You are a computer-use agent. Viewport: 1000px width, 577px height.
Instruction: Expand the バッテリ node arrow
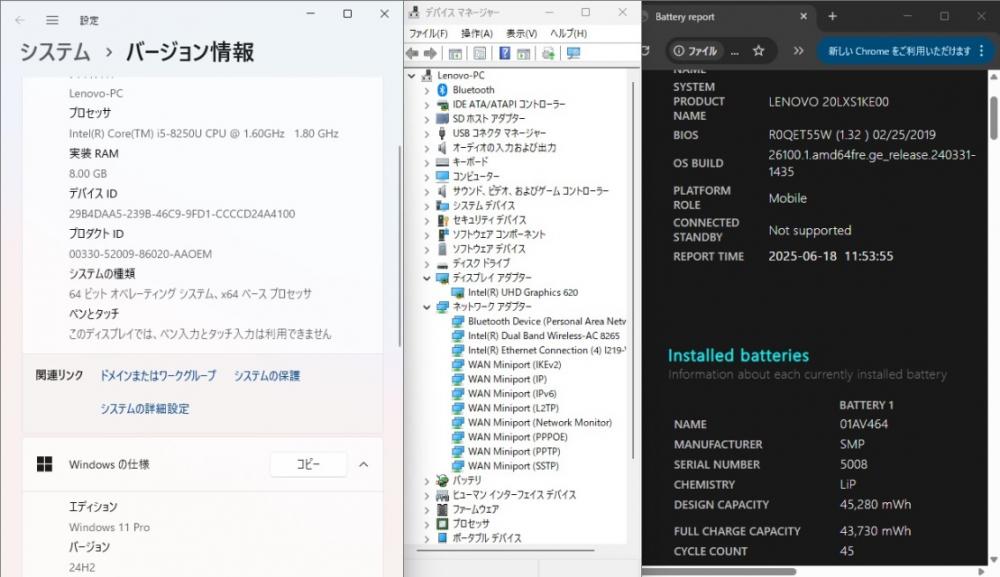[427, 481]
